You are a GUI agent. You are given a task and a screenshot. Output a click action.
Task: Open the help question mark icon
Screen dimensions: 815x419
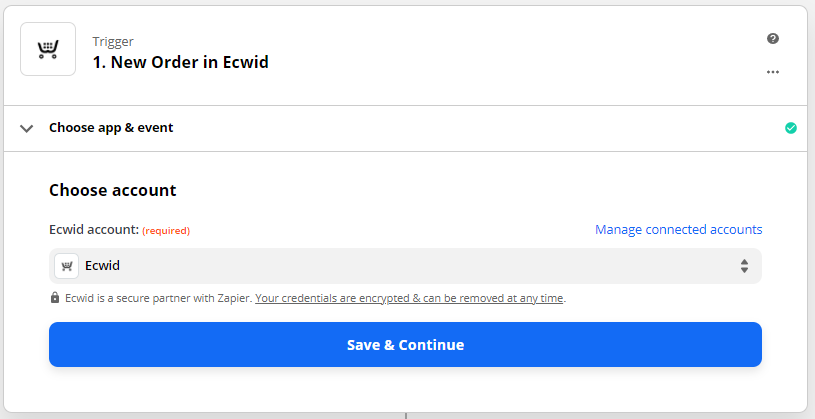click(x=773, y=38)
